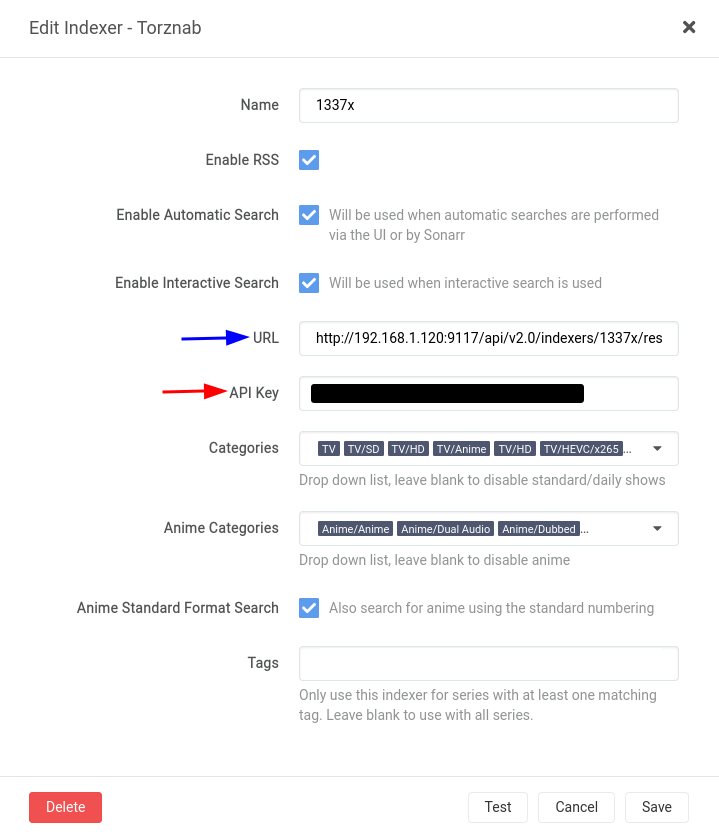Viewport: 719px width, 838px height.
Task: Delete this indexer with the red button
Action: click(x=65, y=807)
